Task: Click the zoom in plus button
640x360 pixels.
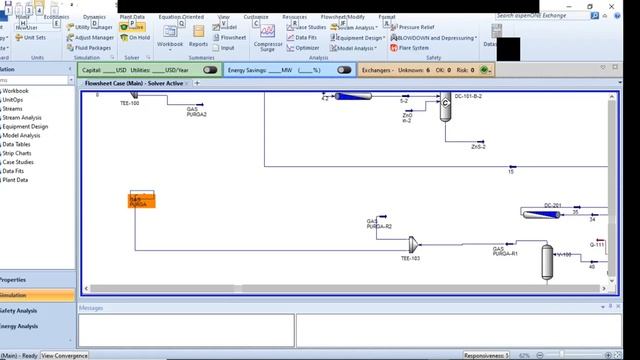Action: 608,356
